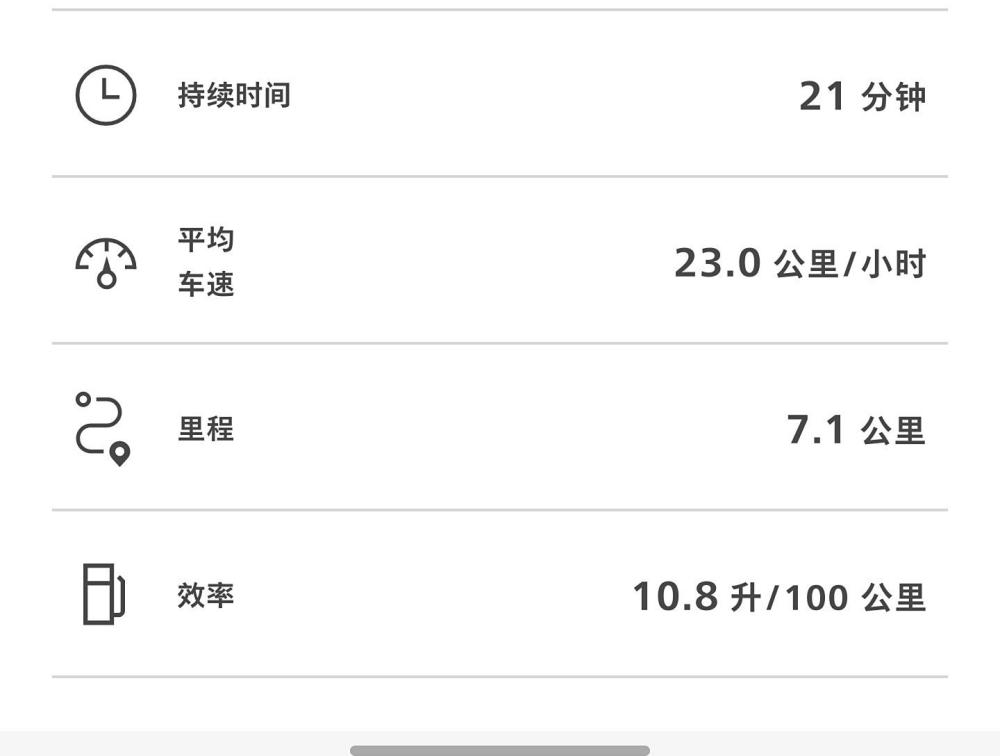This screenshot has height=756, width=1000.
Task: Select the 效率 label
Action: tap(206, 595)
